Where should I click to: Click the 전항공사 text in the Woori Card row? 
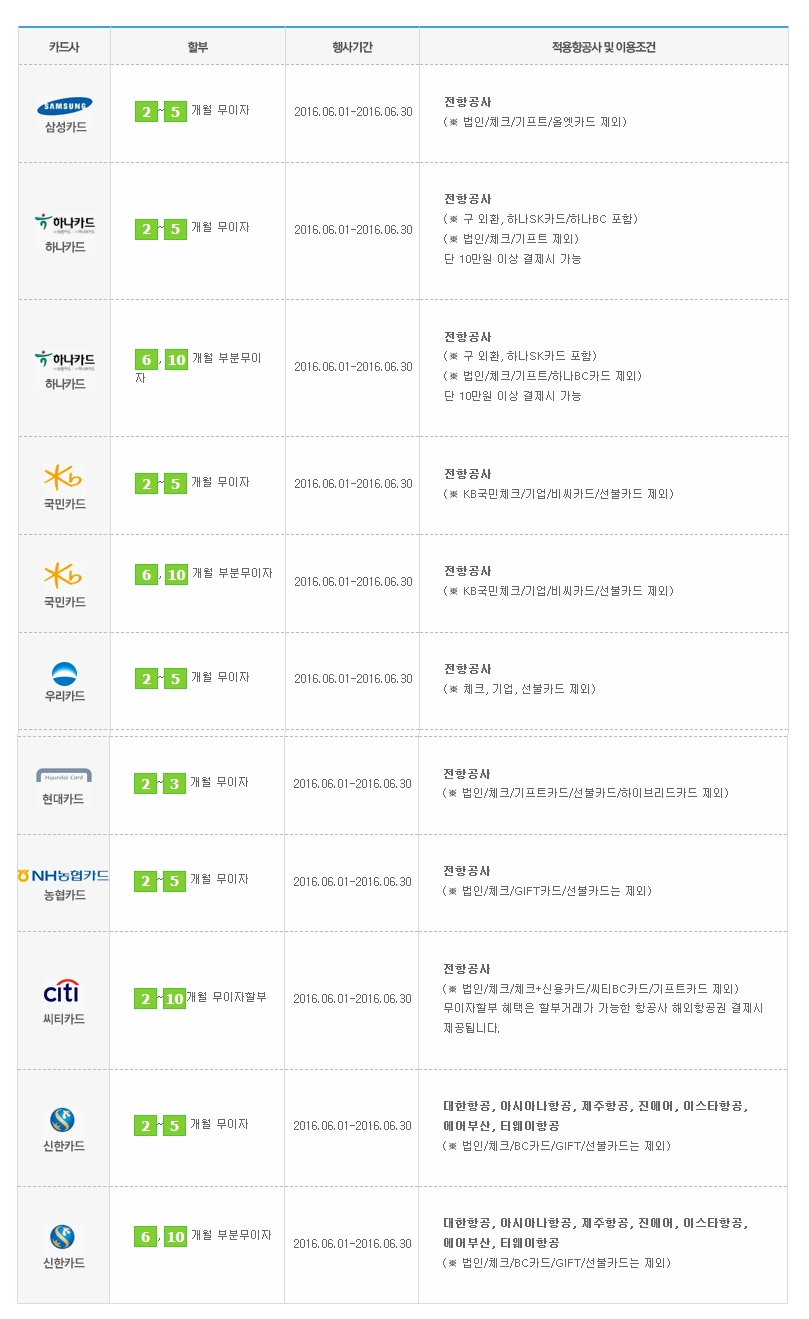[x=468, y=669]
